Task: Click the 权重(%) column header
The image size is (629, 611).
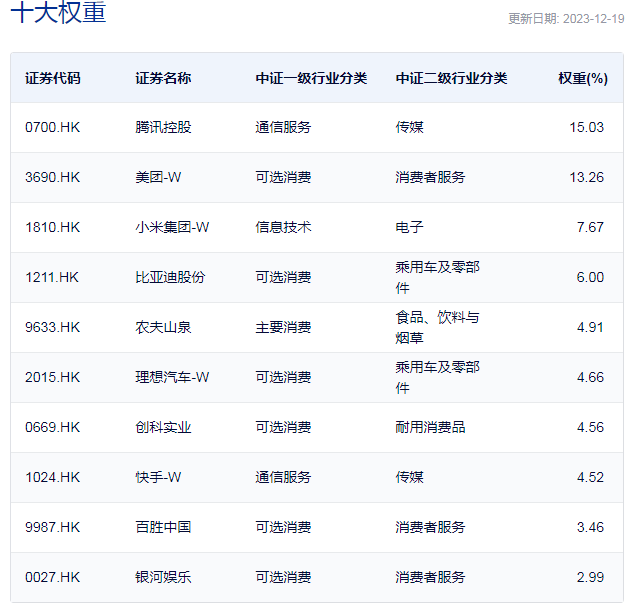Action: click(583, 78)
